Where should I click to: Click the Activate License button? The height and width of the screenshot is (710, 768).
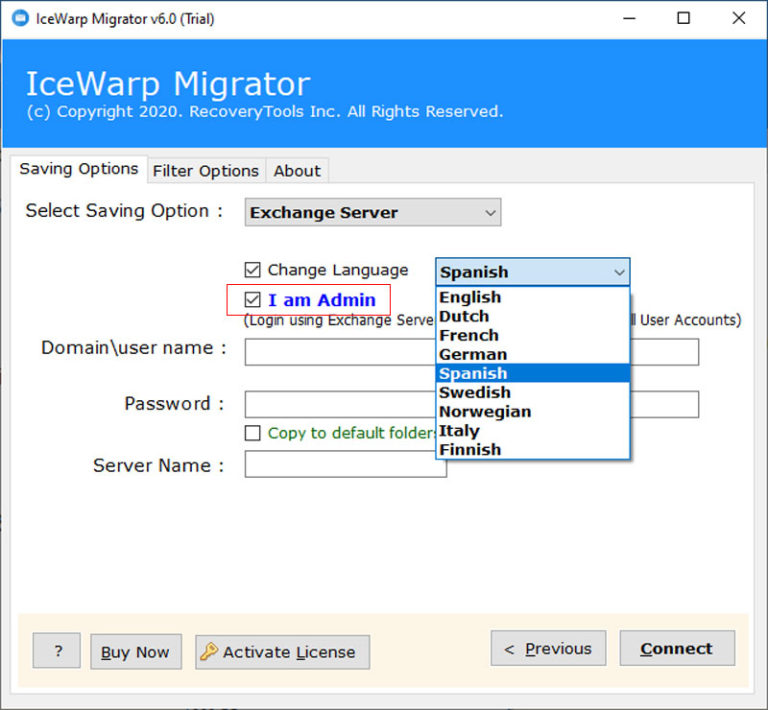(283, 652)
